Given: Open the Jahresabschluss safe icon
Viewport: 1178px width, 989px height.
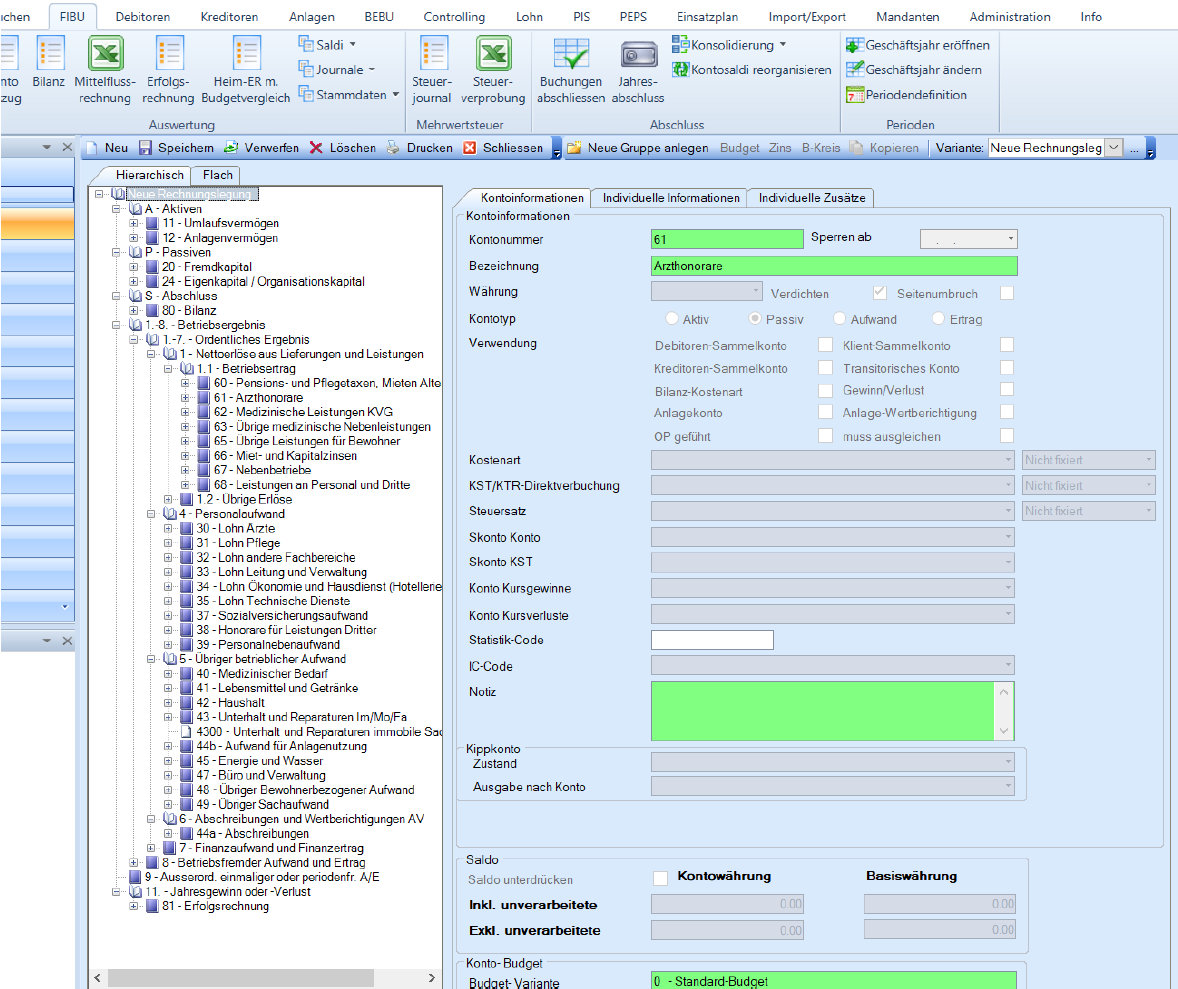Looking at the screenshot, I should tap(638, 54).
